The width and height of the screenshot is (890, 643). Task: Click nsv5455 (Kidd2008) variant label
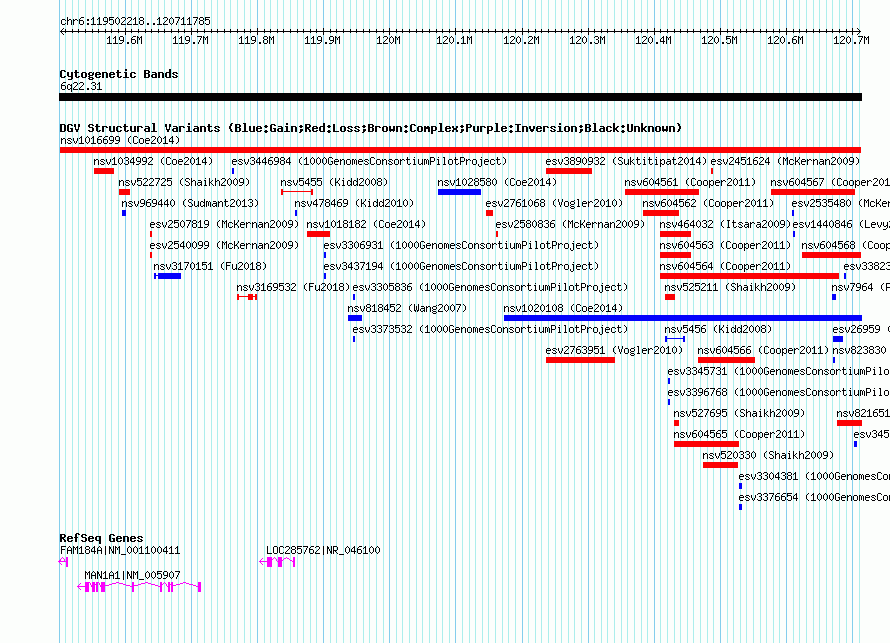click(334, 182)
